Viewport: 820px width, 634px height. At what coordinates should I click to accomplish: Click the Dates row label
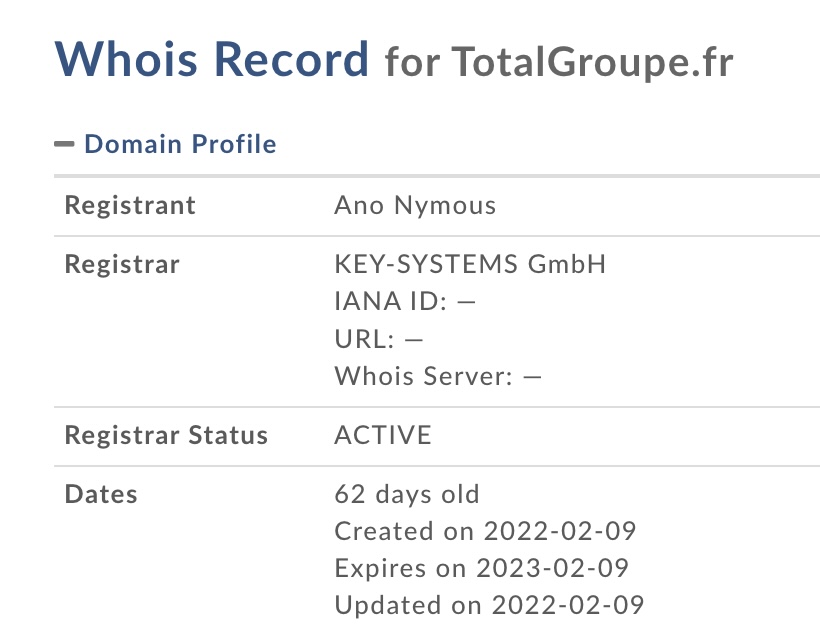click(x=101, y=494)
